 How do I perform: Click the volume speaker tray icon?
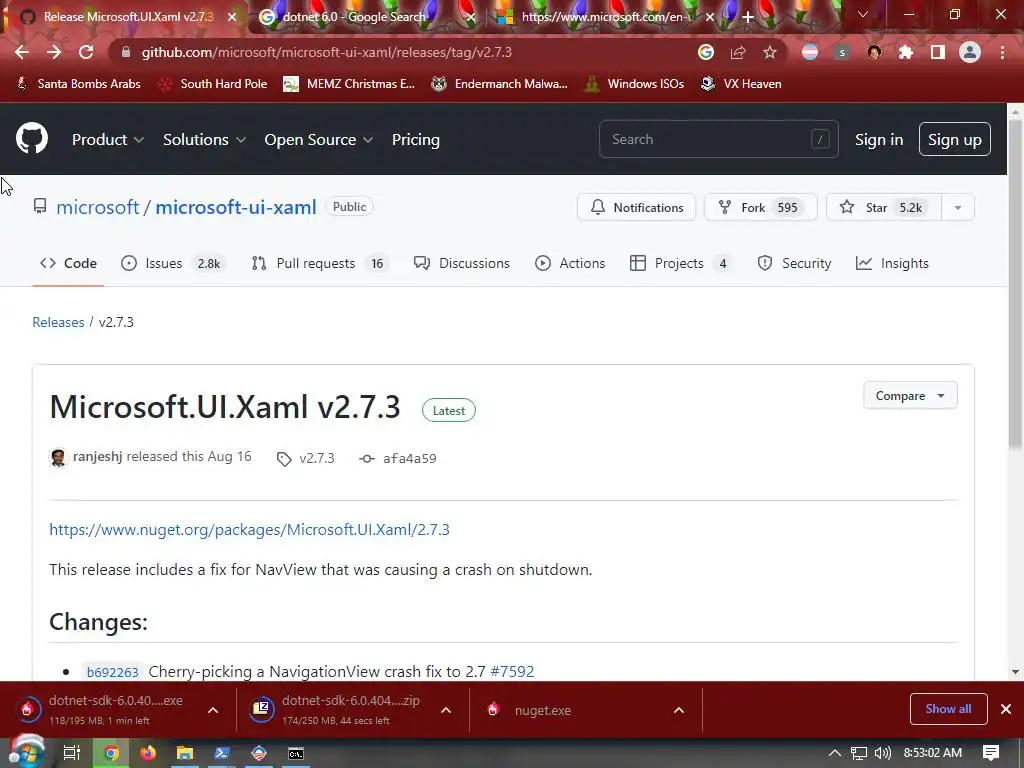(x=883, y=753)
